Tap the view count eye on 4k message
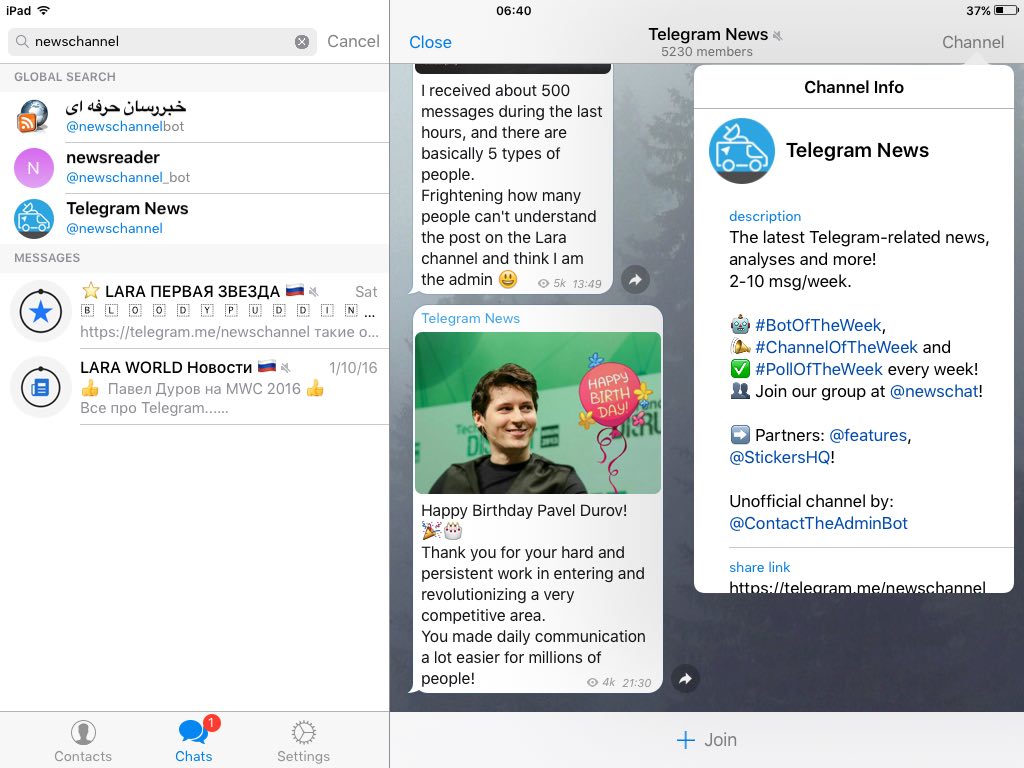Screen dimensions: 1024x768 (592, 682)
